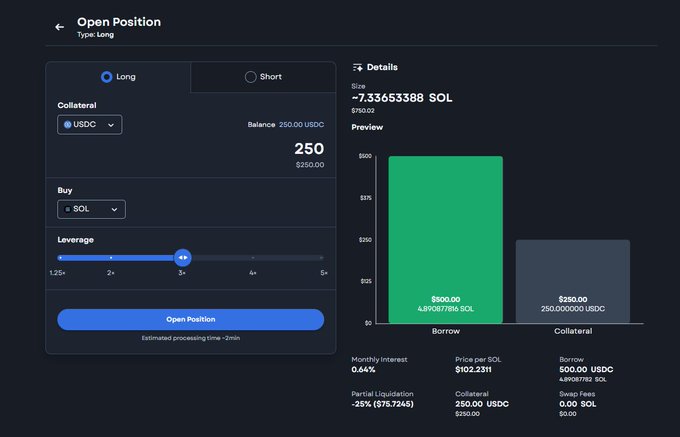
Task: Select the Long radio button
Action: tap(106, 77)
